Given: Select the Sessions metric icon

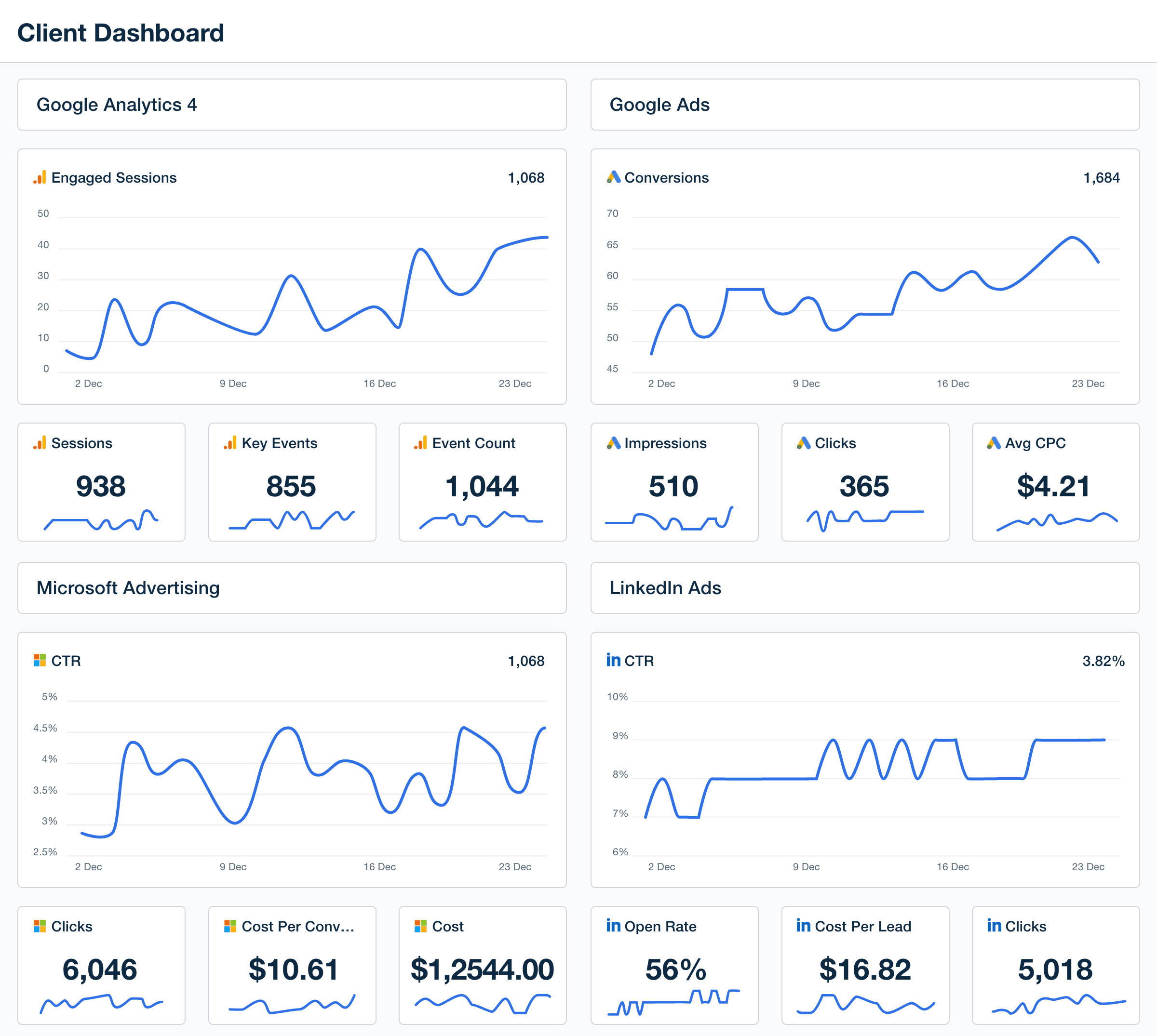Looking at the screenshot, I should coord(40,443).
